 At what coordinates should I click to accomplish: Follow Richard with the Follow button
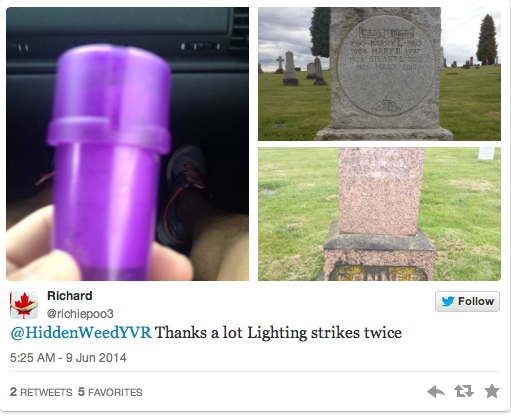(x=467, y=301)
